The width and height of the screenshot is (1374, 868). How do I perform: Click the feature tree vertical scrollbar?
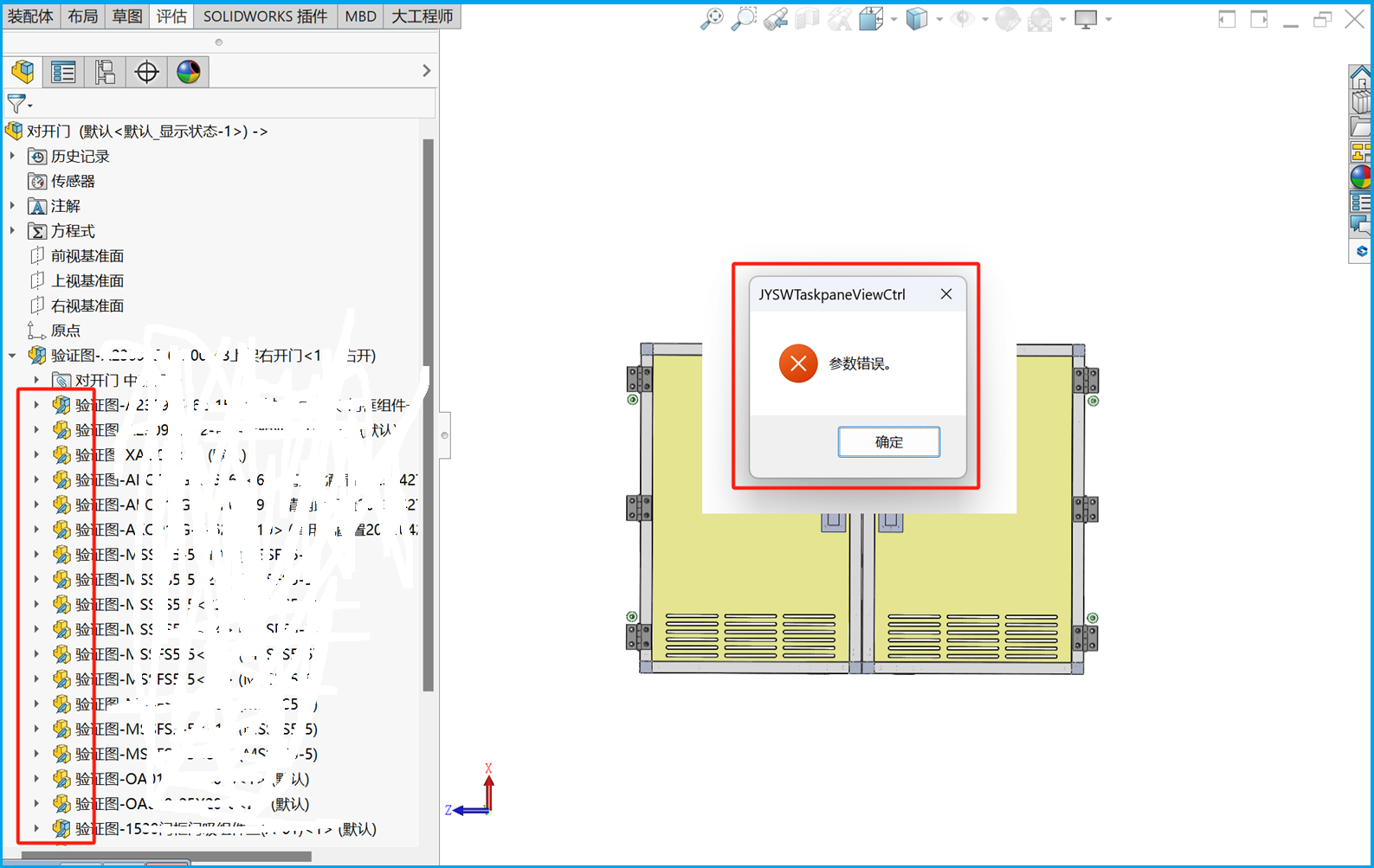coord(428,415)
